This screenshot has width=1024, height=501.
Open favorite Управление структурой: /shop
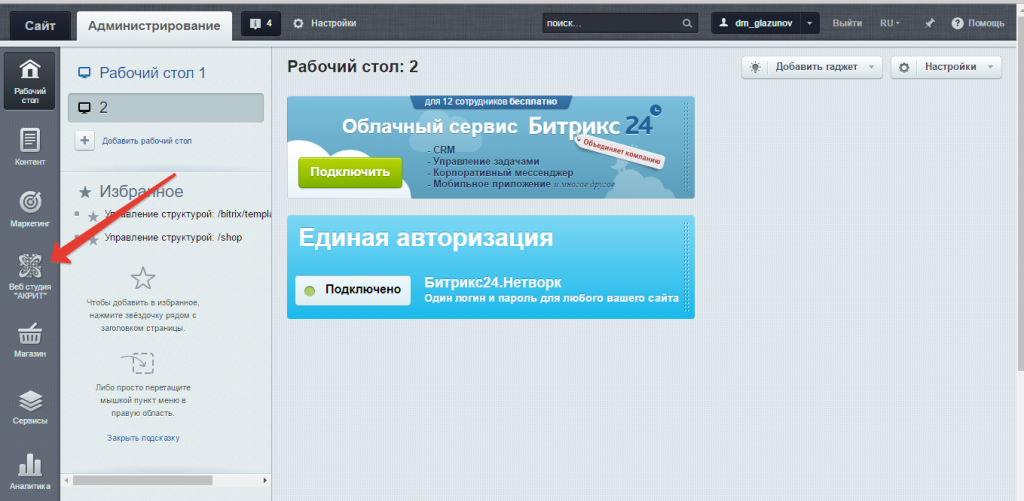(x=173, y=238)
